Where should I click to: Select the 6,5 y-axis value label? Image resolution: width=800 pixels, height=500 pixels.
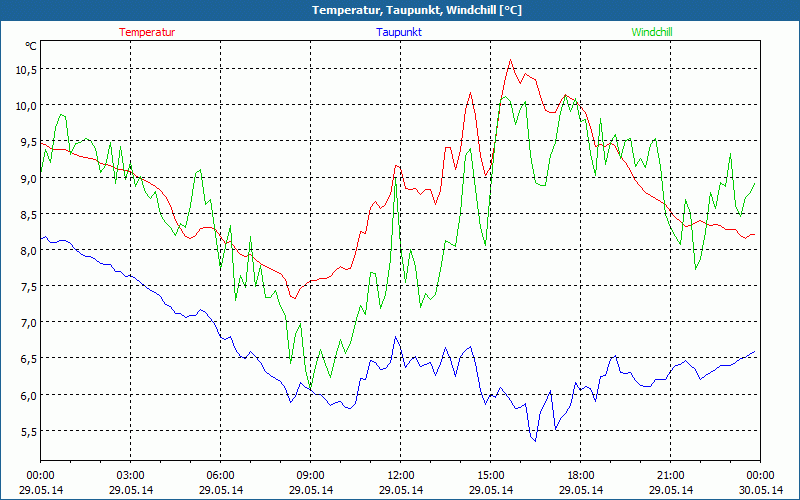coord(26,359)
